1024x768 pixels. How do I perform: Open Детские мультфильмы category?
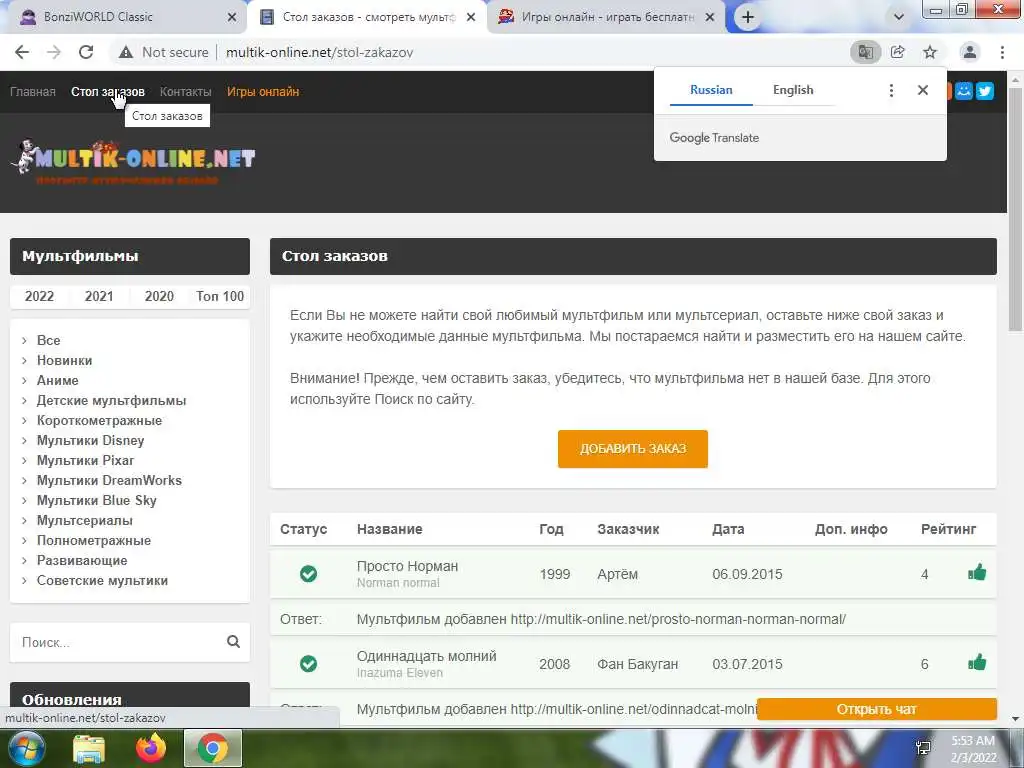point(111,401)
